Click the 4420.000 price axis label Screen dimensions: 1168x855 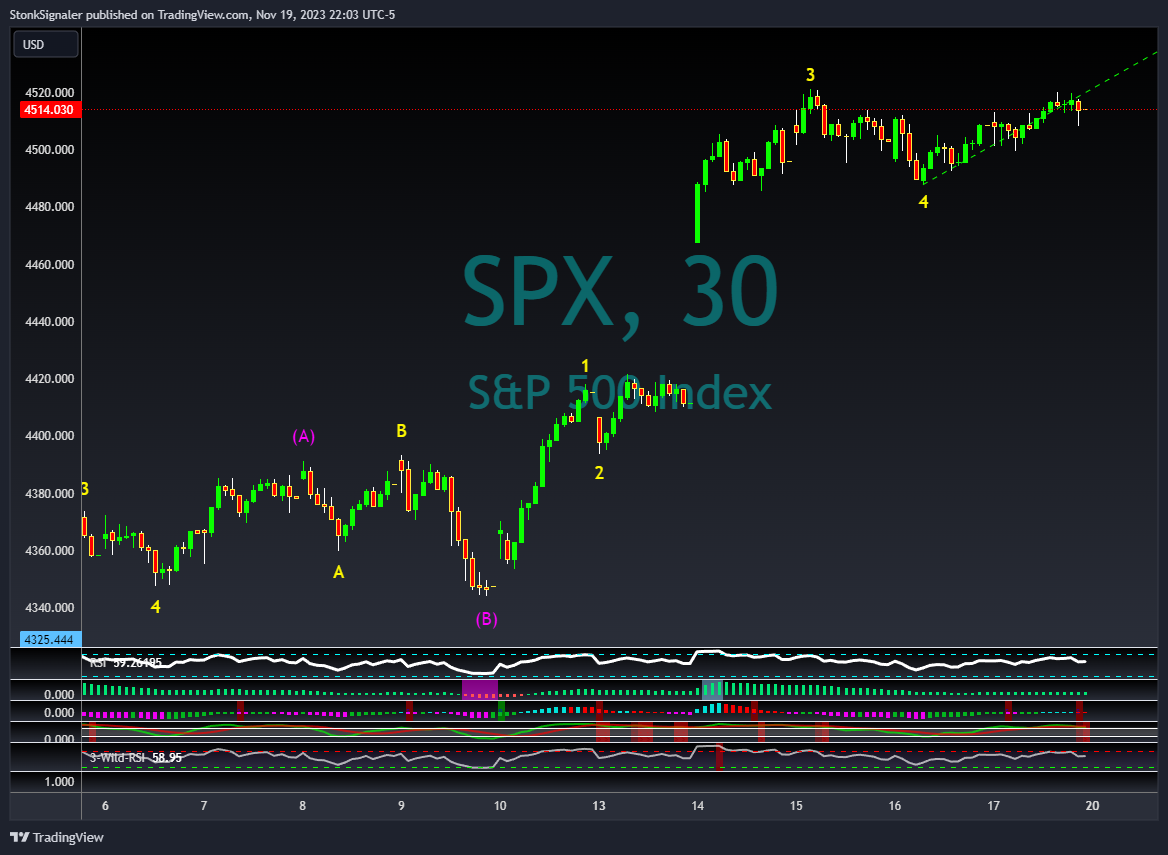[x=50, y=378]
